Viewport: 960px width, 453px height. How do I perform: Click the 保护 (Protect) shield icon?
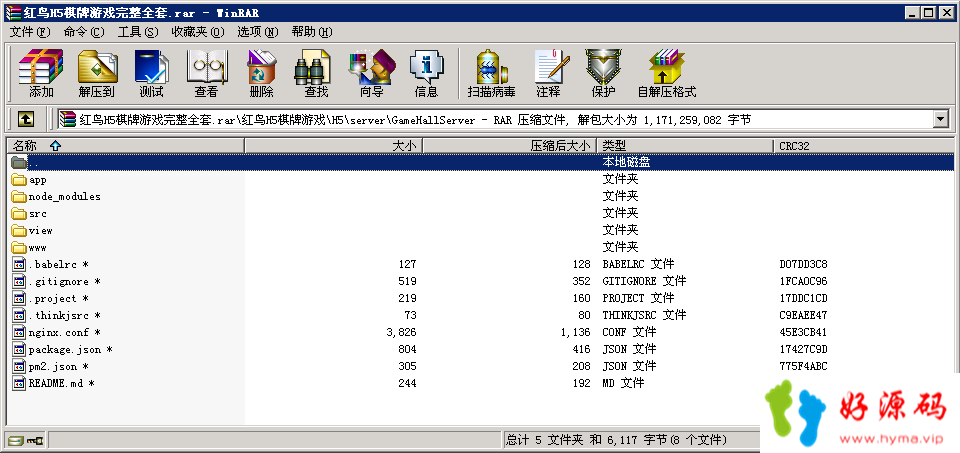coord(603,67)
